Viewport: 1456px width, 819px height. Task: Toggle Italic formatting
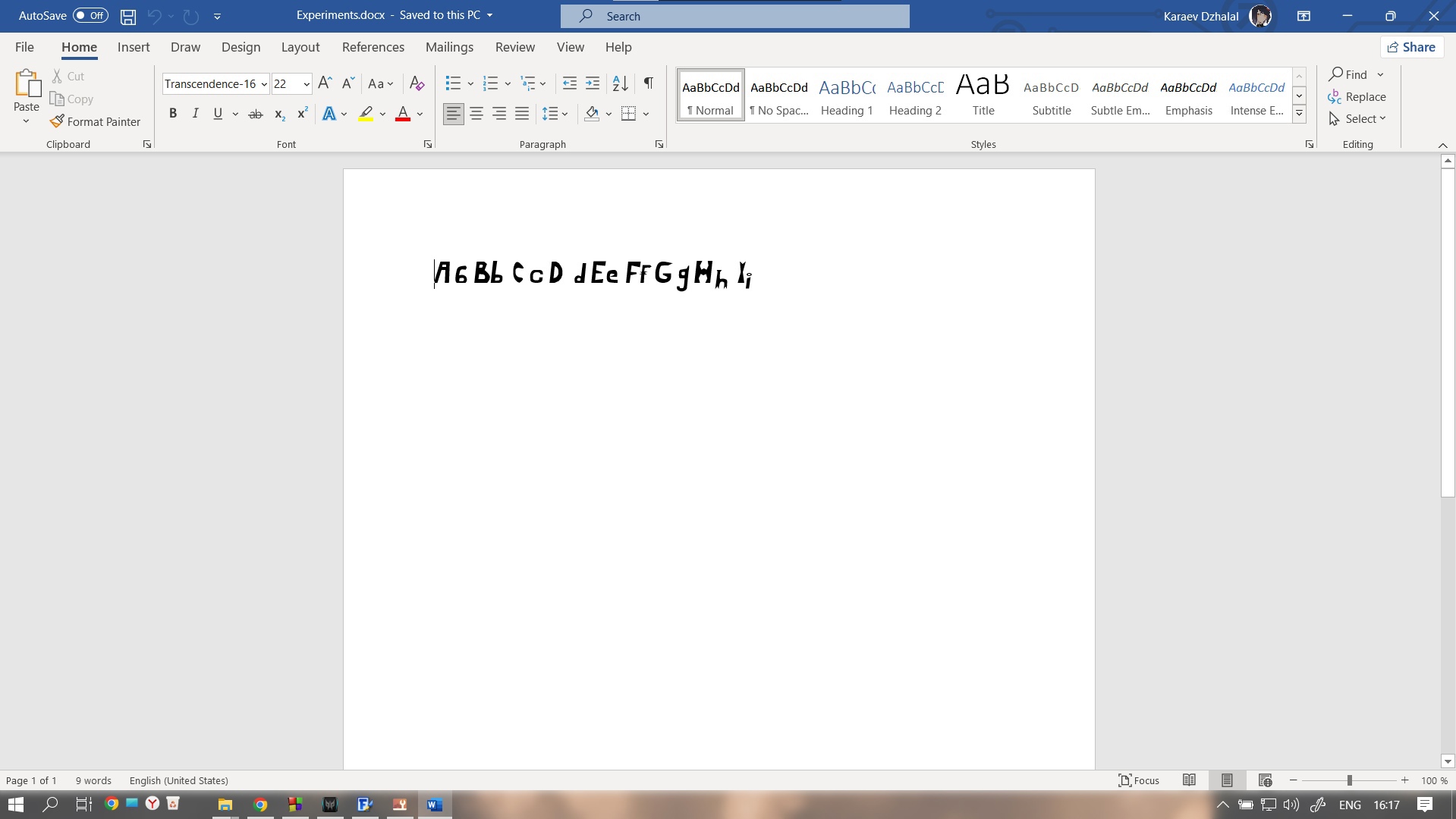pos(195,114)
